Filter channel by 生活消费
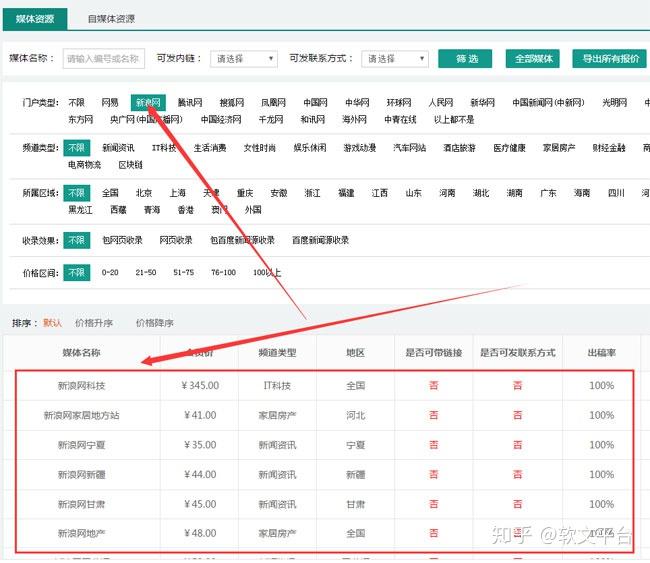Viewport: 650px width, 563px height. pos(210,148)
